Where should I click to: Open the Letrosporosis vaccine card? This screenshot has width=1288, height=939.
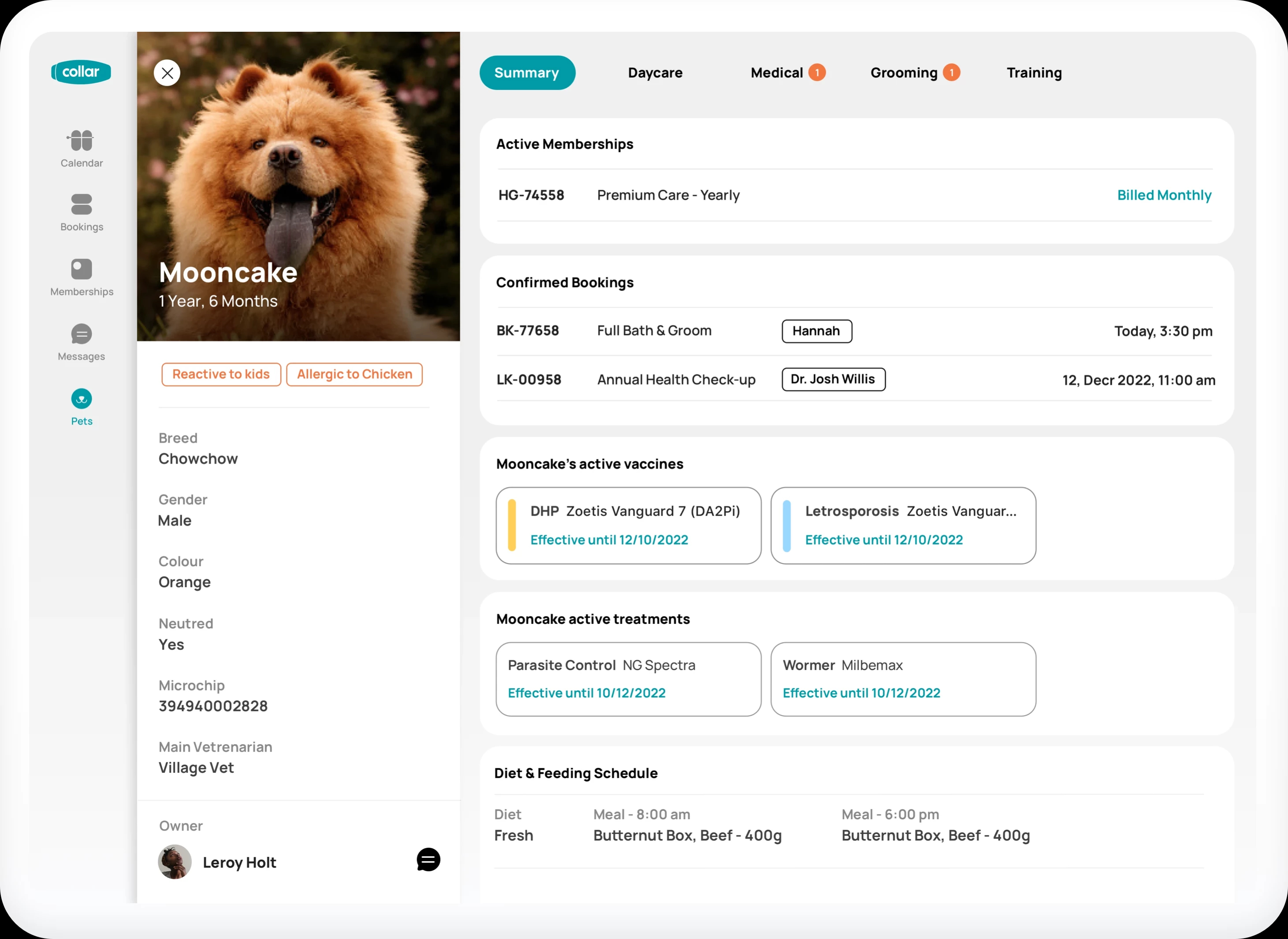903,525
